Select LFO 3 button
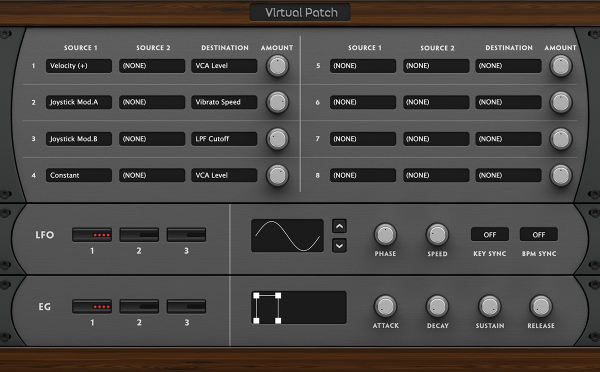 186,235
